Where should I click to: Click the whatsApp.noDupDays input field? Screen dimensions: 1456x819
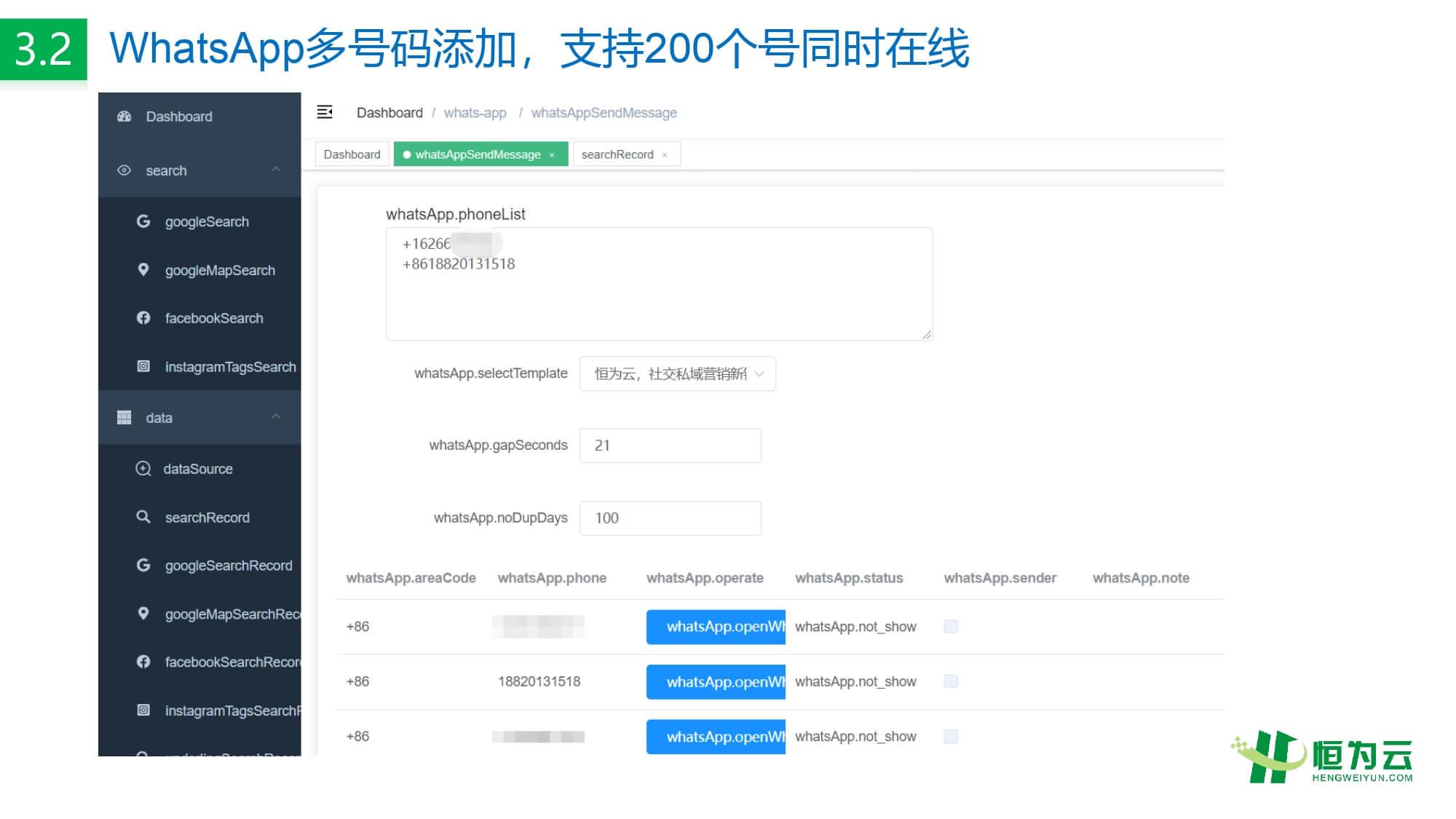[670, 518]
